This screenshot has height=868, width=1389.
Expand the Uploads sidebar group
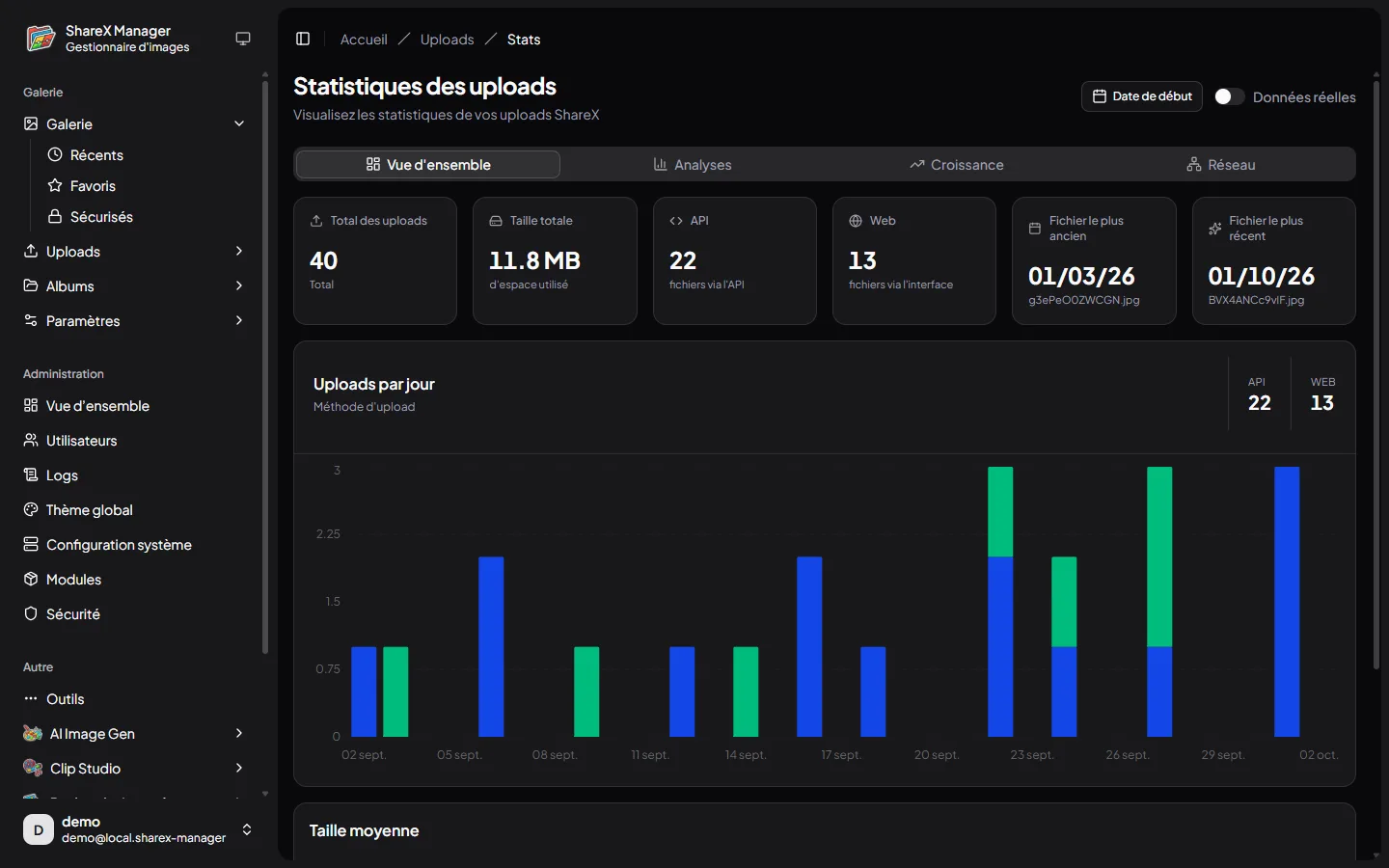pyautogui.click(x=239, y=251)
